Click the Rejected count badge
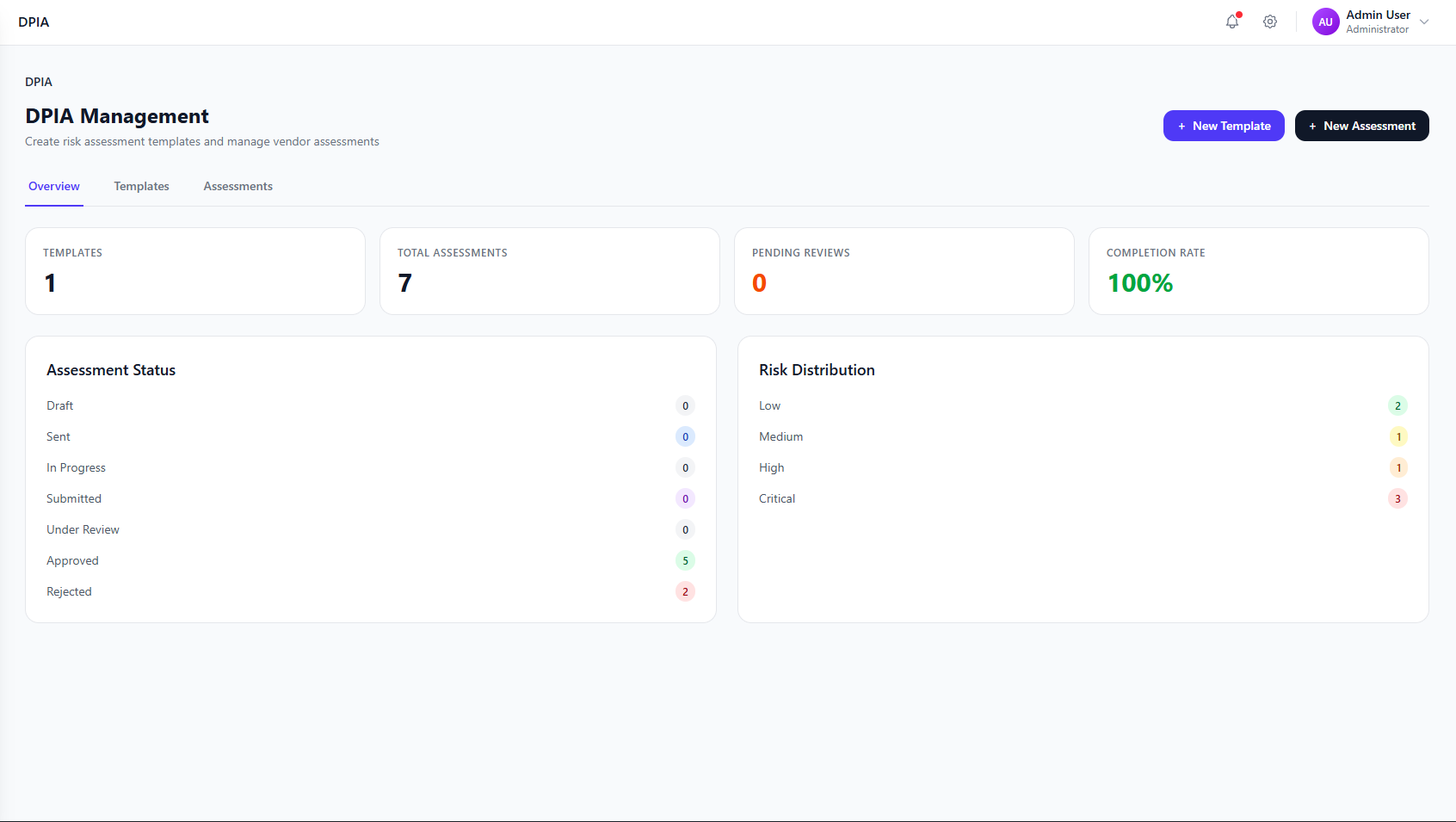The image size is (1456, 822). (x=685, y=592)
